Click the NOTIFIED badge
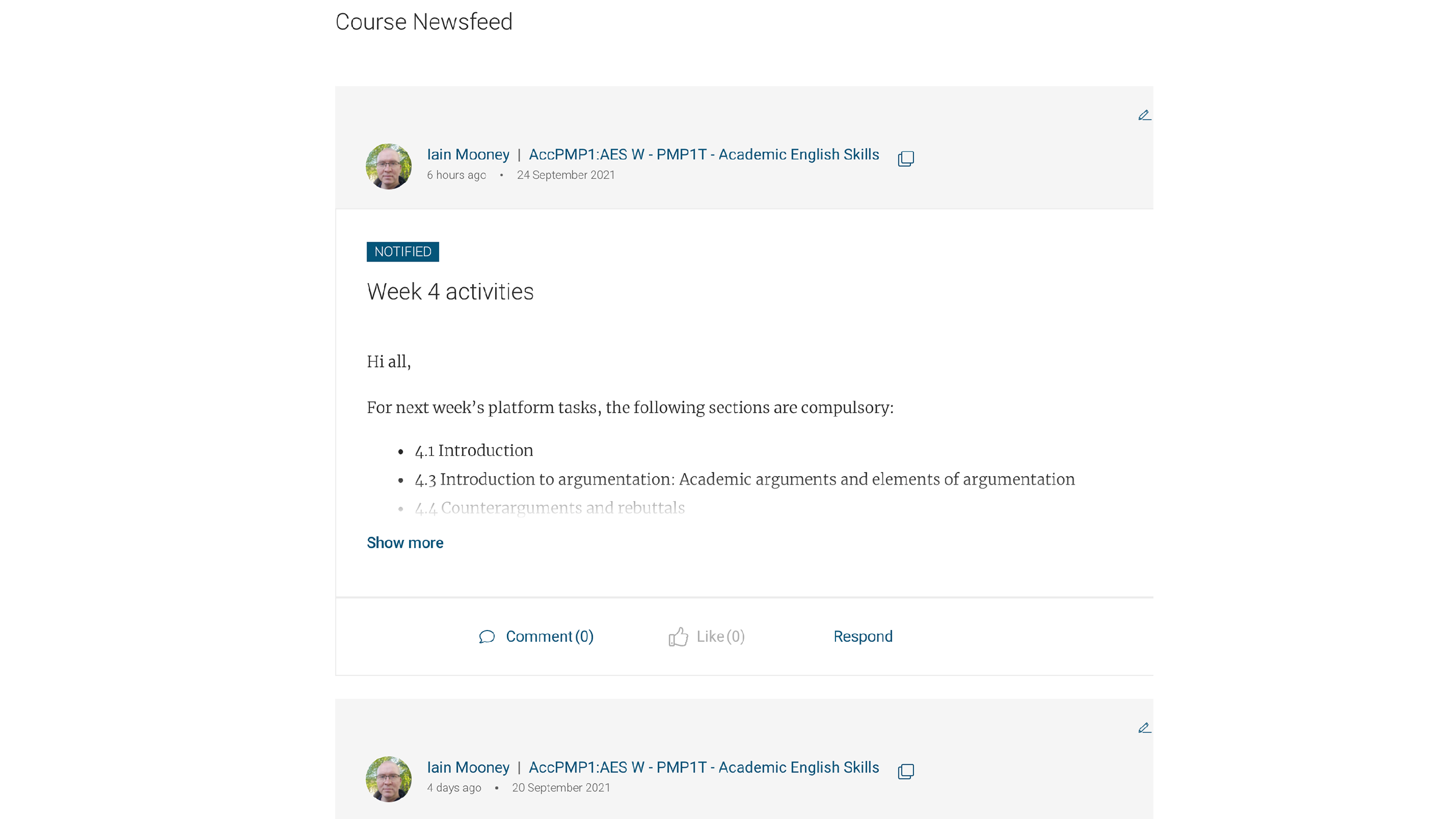 pos(402,251)
